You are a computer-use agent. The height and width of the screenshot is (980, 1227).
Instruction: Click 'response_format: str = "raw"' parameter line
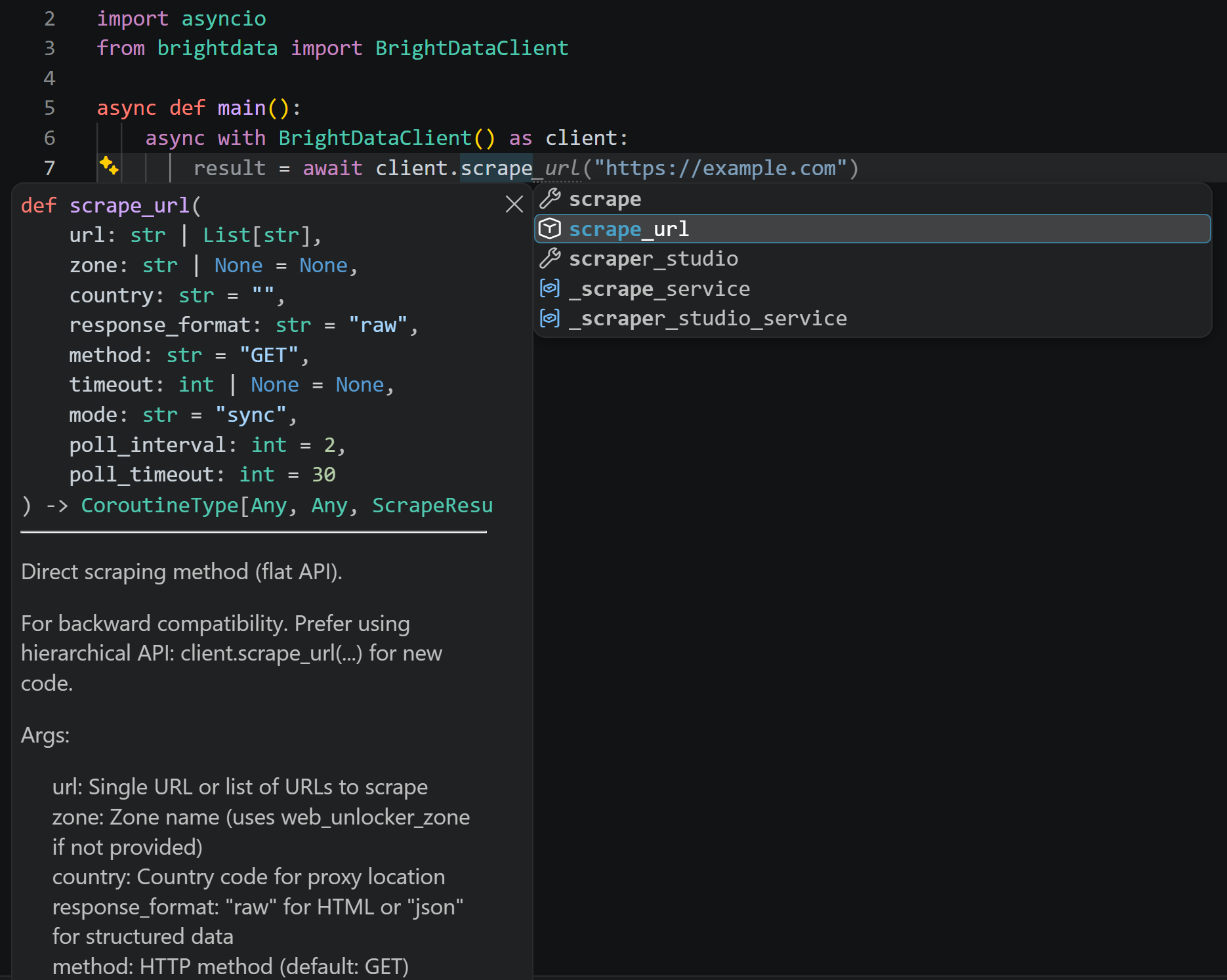click(243, 325)
